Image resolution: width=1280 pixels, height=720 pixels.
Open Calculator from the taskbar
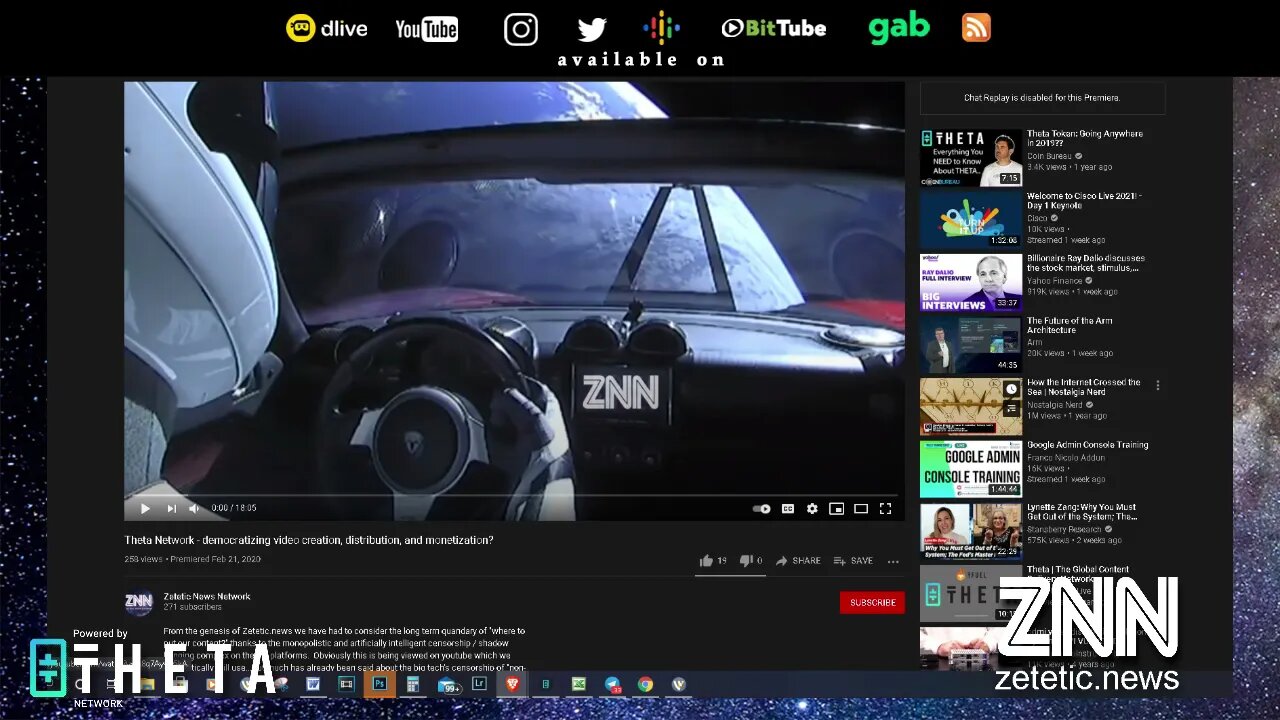click(412, 684)
